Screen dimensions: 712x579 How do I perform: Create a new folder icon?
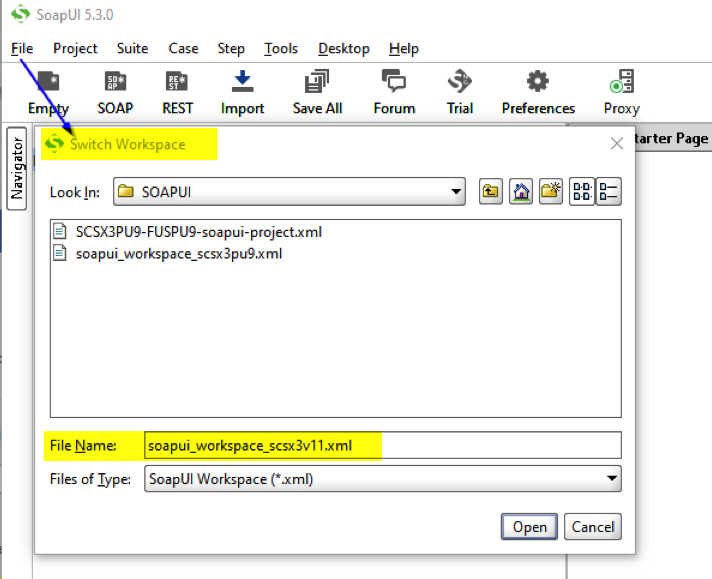click(x=551, y=192)
